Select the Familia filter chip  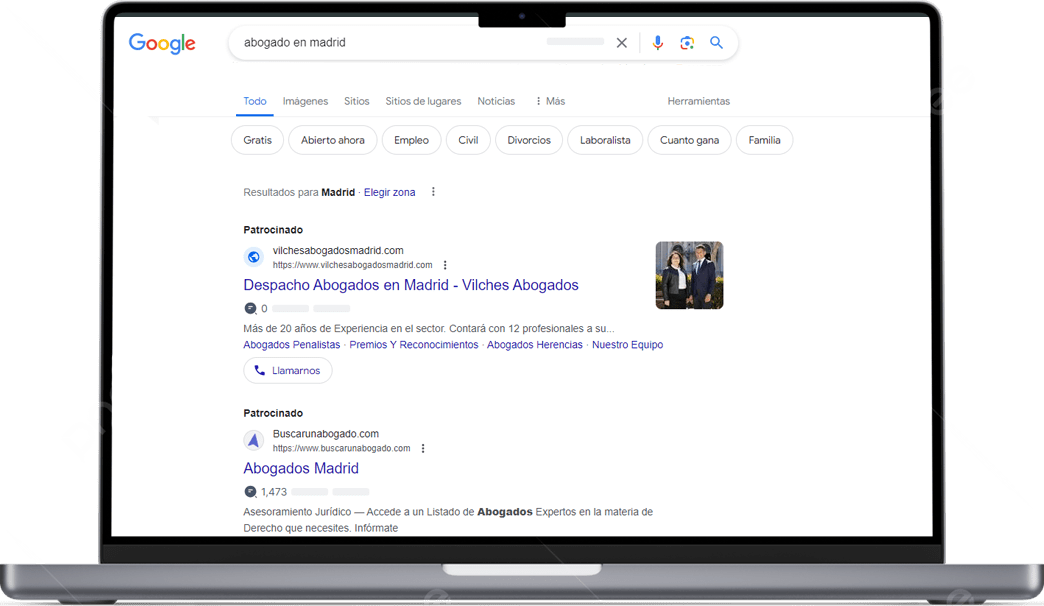764,140
